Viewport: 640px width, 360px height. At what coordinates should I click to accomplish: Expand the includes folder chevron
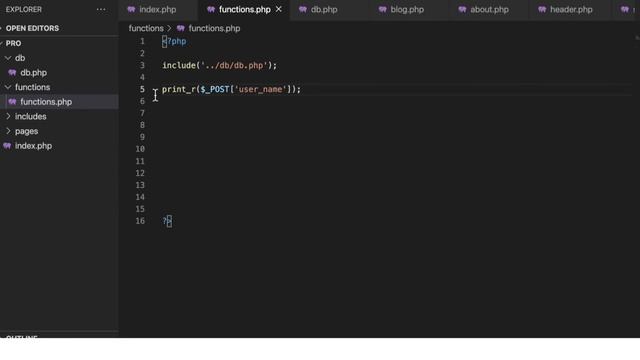point(8,116)
